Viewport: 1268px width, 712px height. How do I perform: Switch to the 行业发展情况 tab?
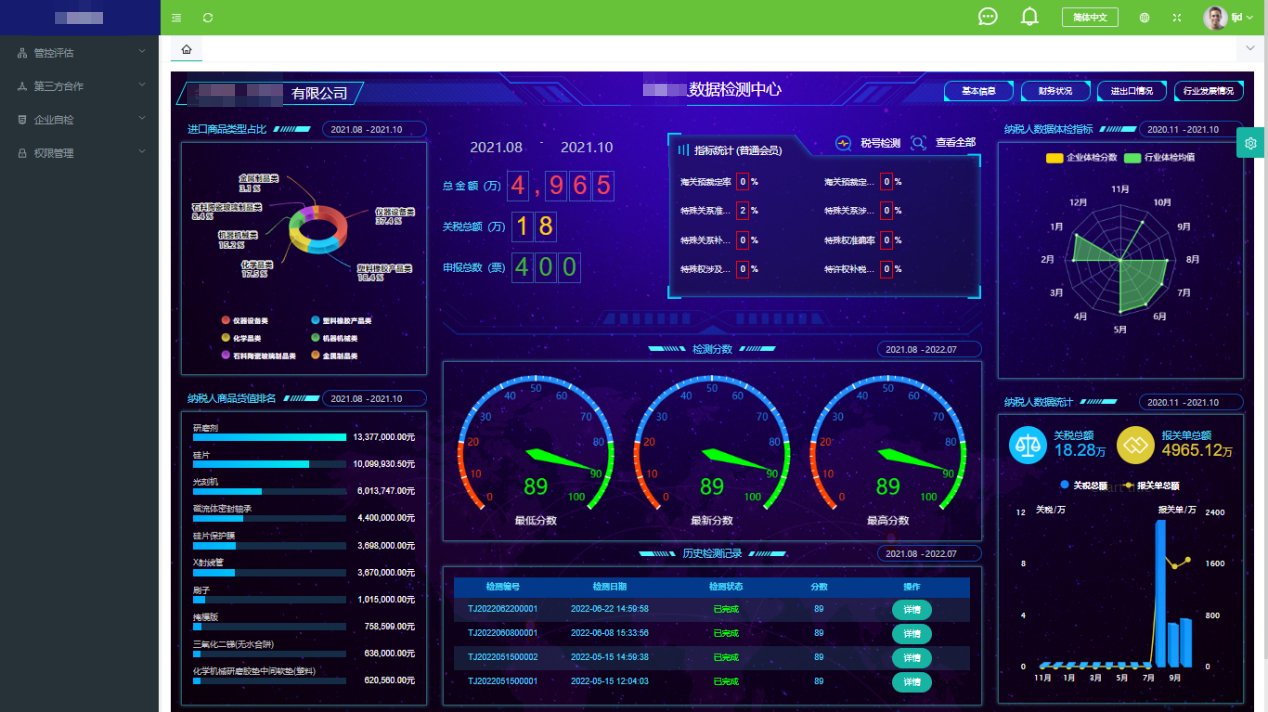[x=1209, y=91]
